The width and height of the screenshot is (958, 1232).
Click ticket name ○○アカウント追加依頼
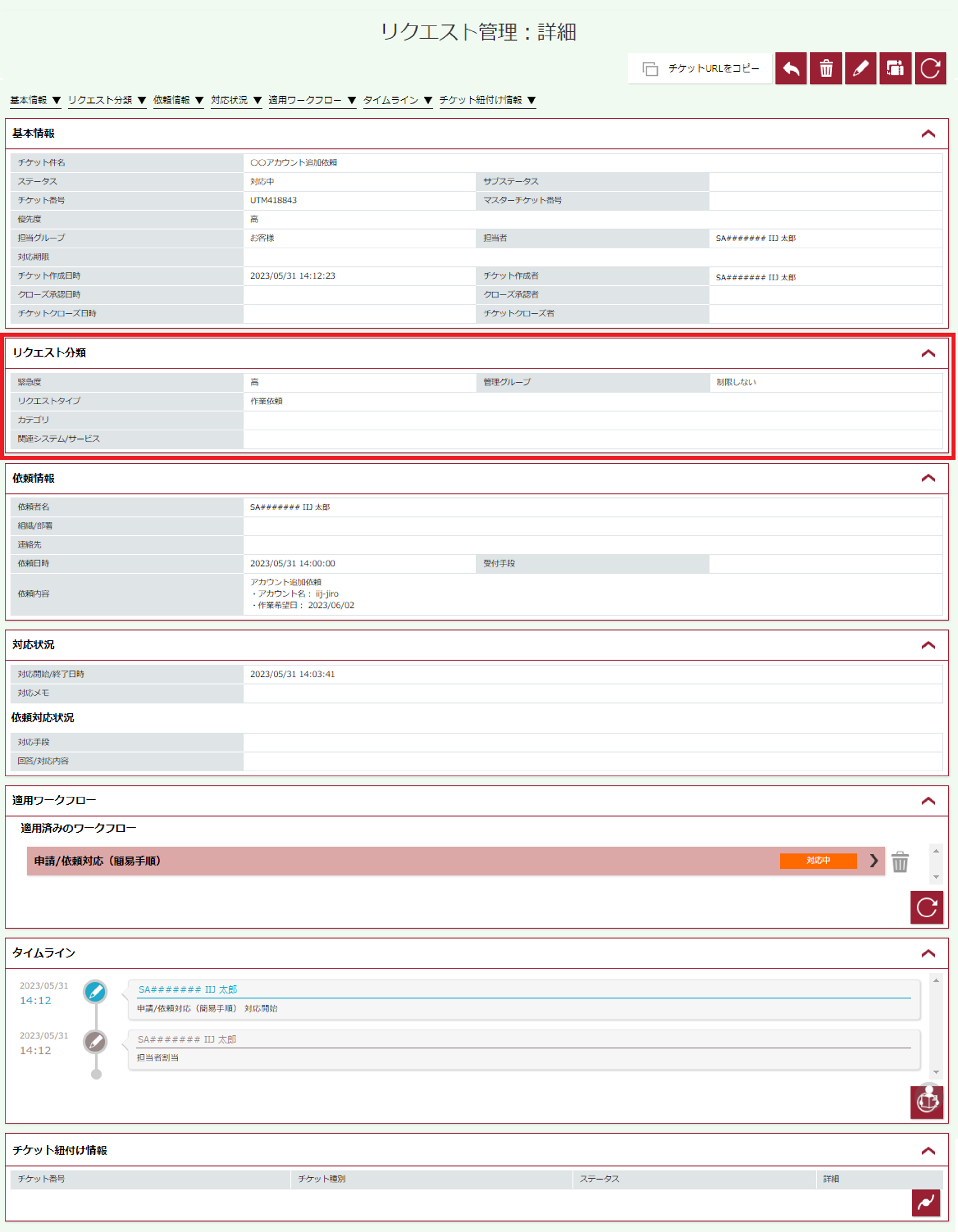(293, 162)
